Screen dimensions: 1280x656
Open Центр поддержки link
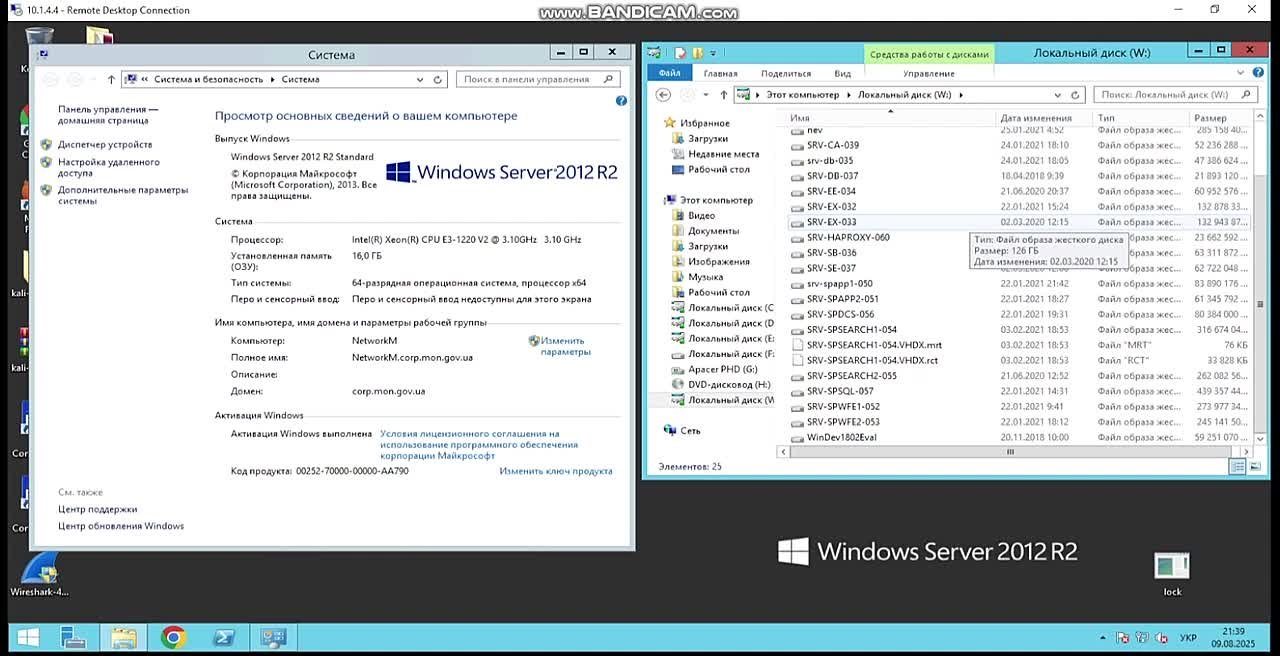97,509
